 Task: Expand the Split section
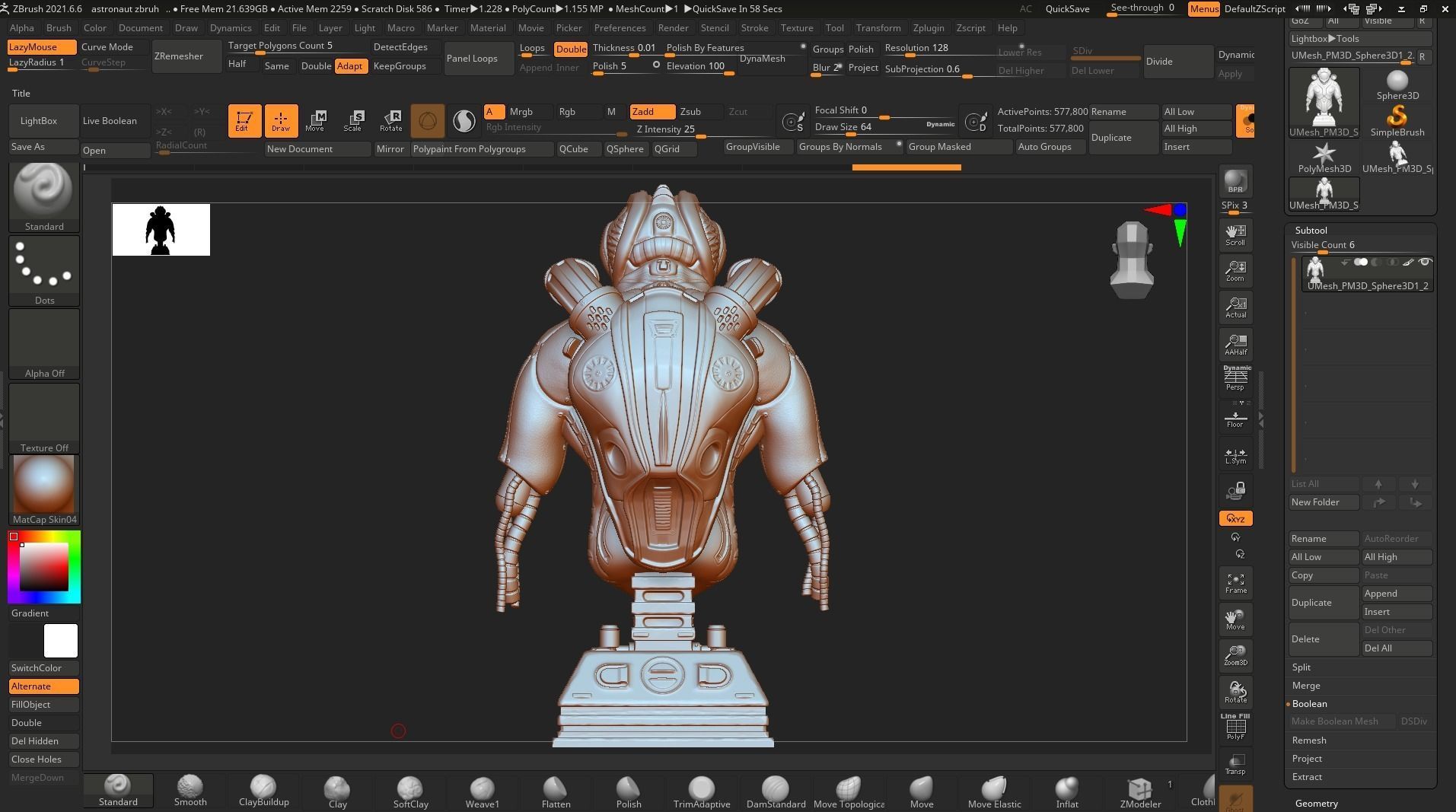pos(1301,667)
